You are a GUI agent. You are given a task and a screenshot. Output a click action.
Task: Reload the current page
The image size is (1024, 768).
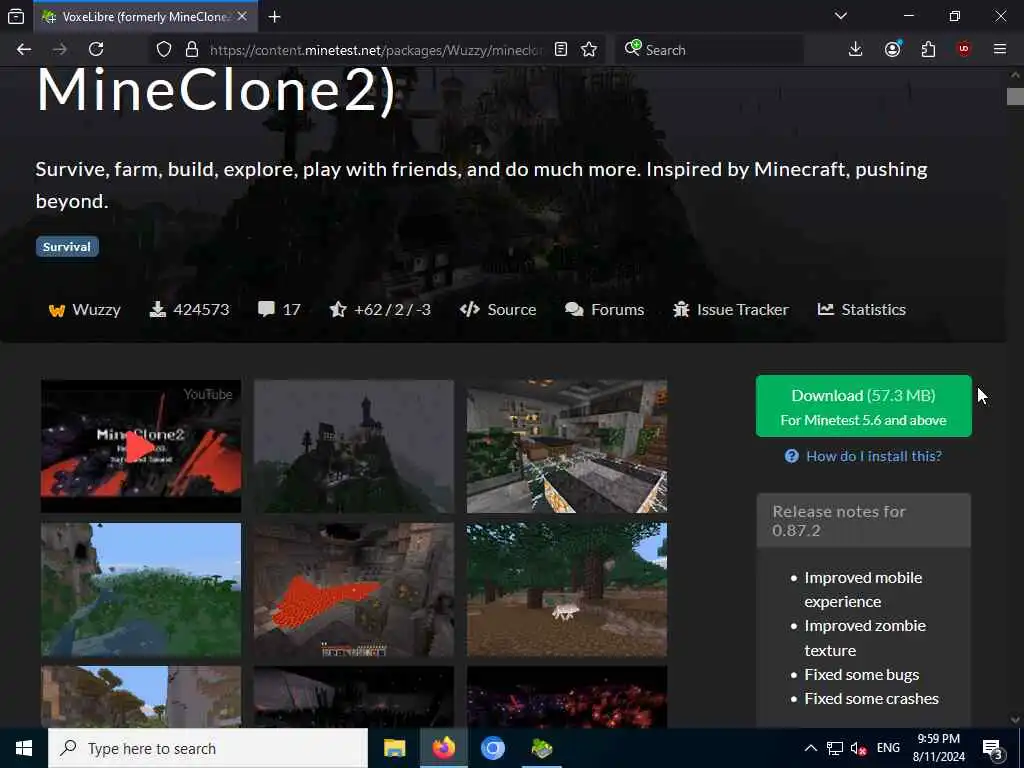96,50
